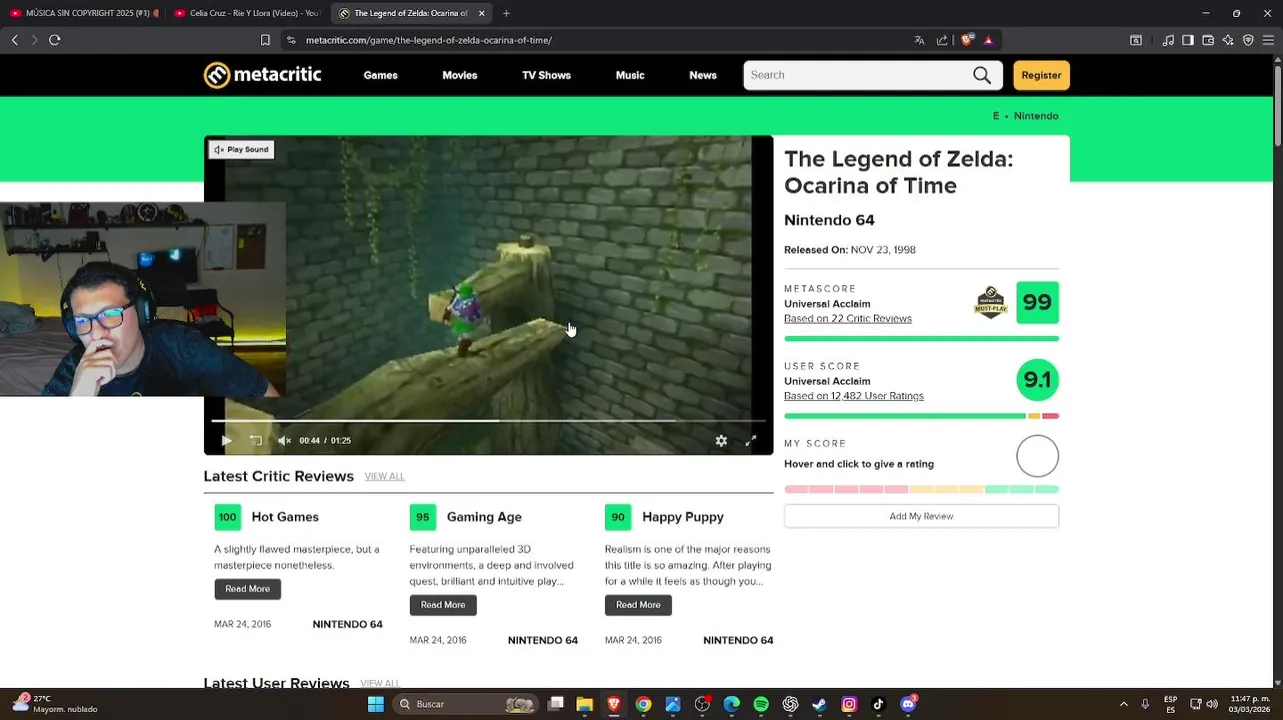1283x720 pixels.
Task: Click Add My Review button
Action: click(x=921, y=516)
